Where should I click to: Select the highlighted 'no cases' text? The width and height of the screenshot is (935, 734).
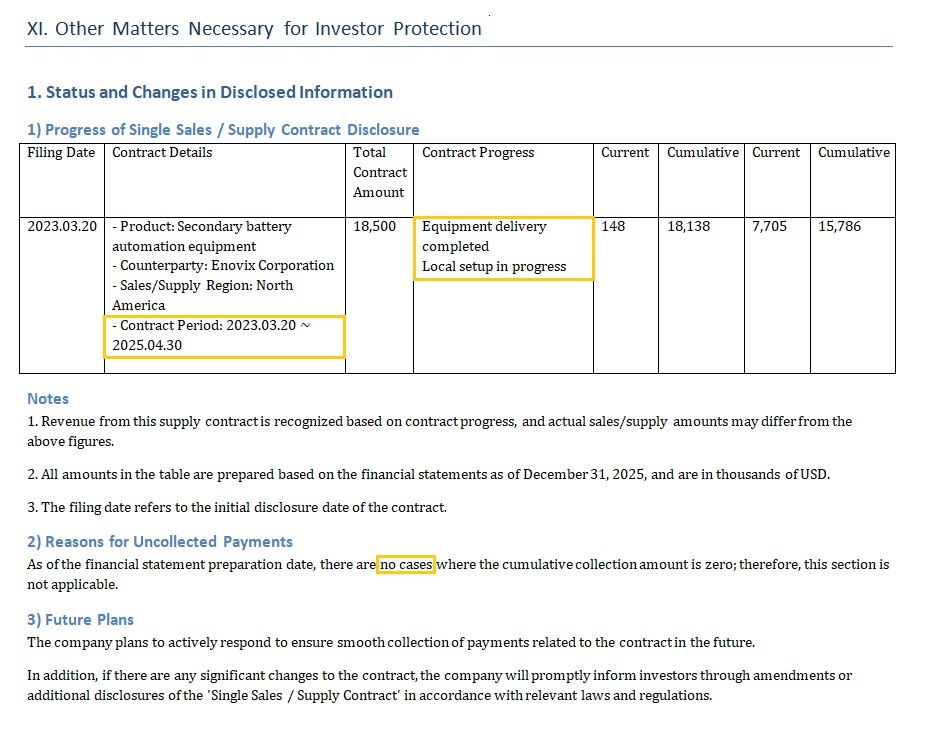pyautogui.click(x=404, y=564)
